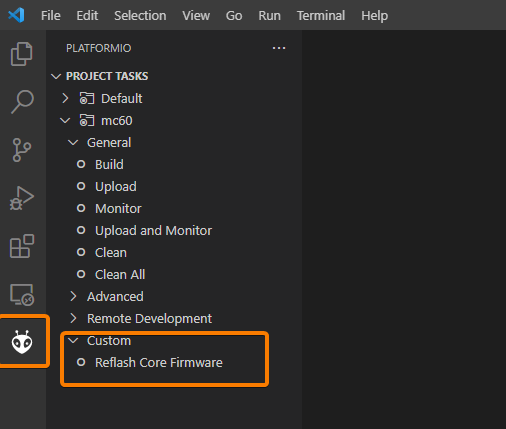Collapse the General task group
The image size is (506, 429).
coord(73,143)
